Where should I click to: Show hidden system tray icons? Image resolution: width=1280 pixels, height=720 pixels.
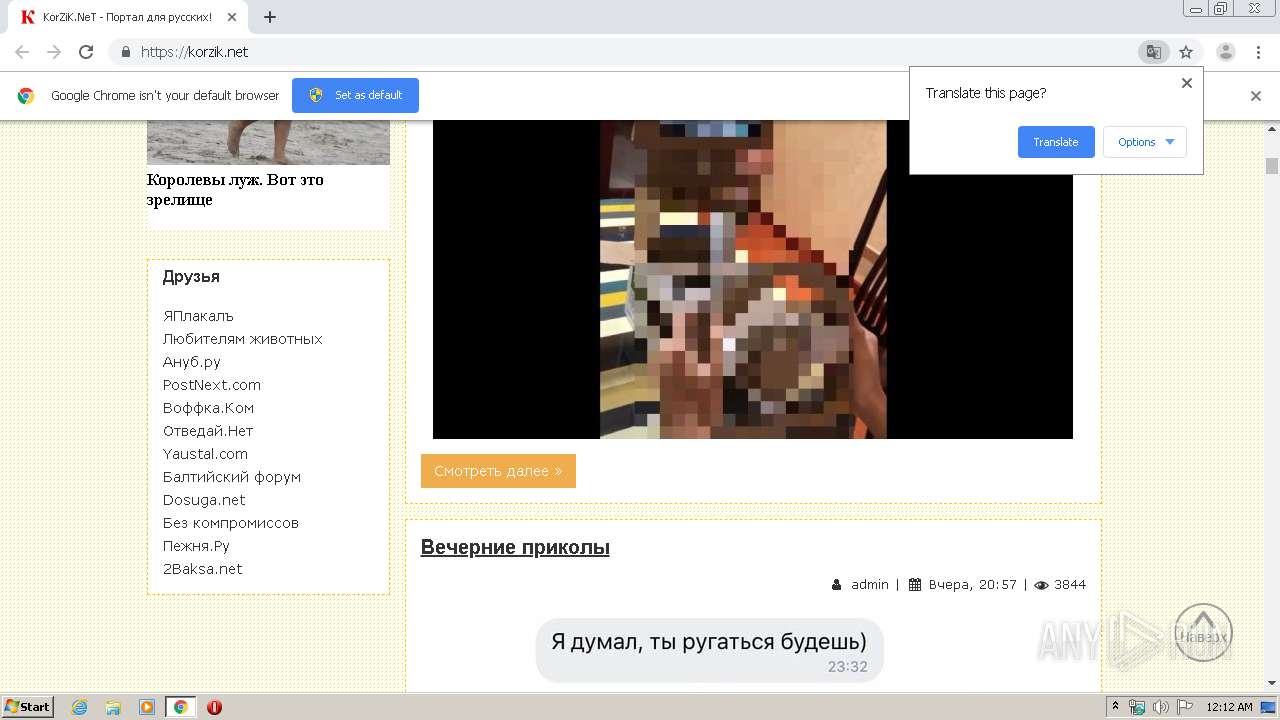1116,707
